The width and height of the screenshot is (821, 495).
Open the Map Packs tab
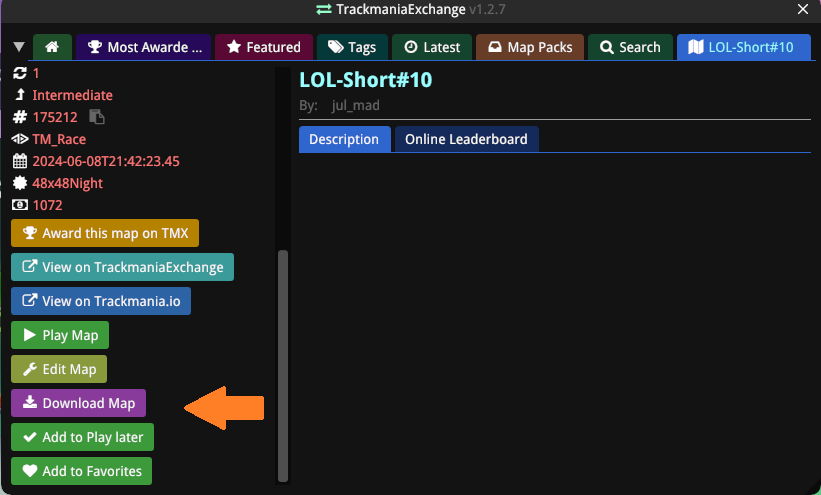[x=529, y=47]
